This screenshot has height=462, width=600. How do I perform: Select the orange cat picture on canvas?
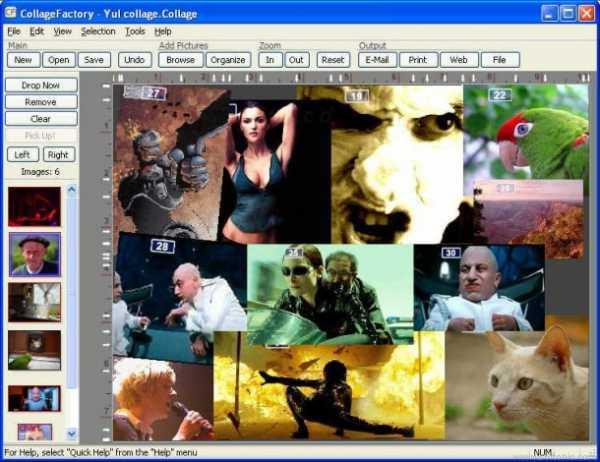click(x=517, y=387)
